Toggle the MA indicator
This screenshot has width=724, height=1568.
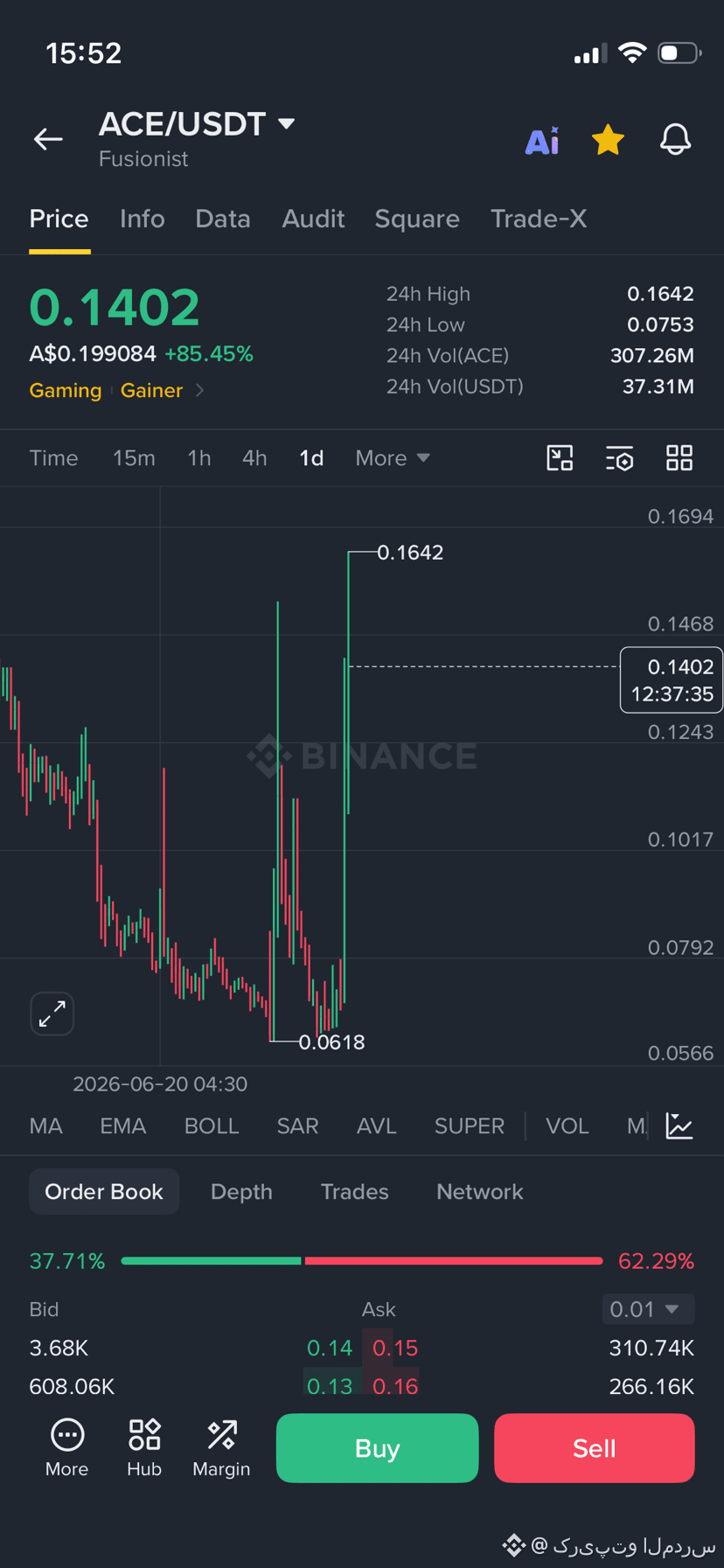(x=45, y=1126)
